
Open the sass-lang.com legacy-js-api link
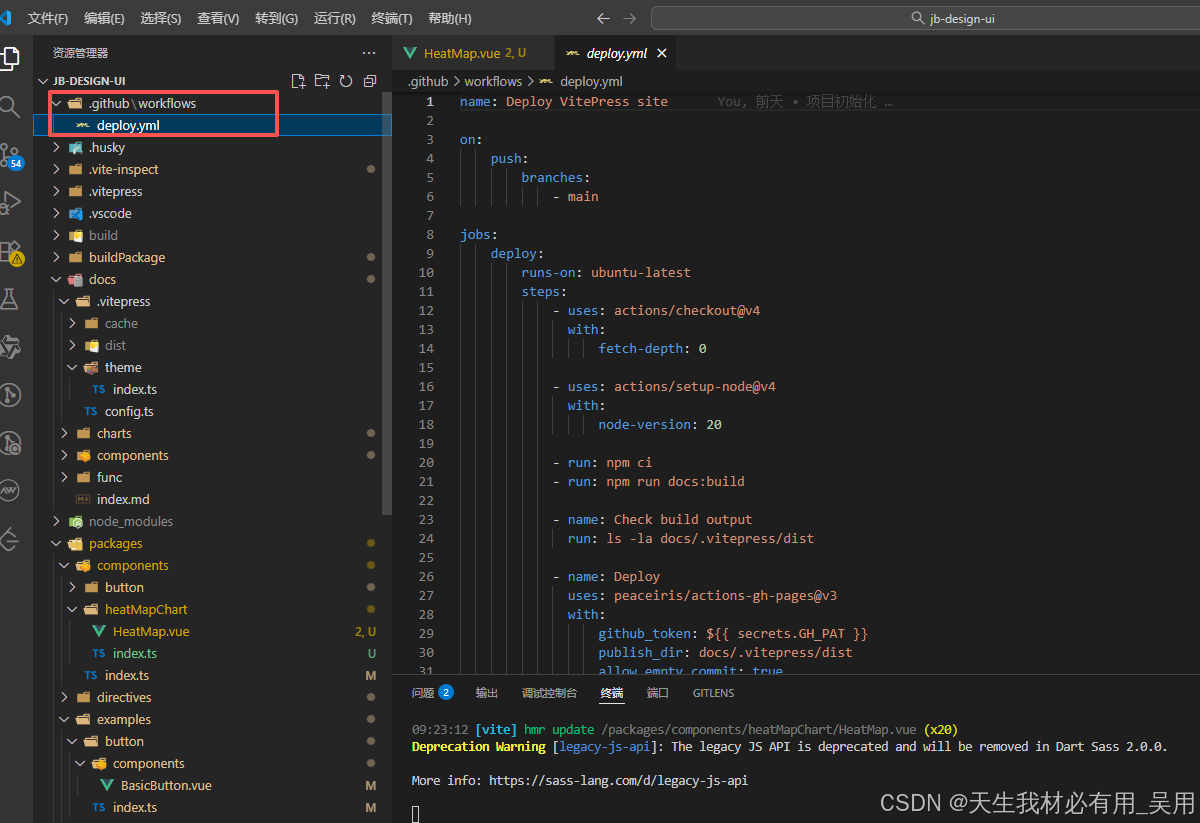click(618, 780)
